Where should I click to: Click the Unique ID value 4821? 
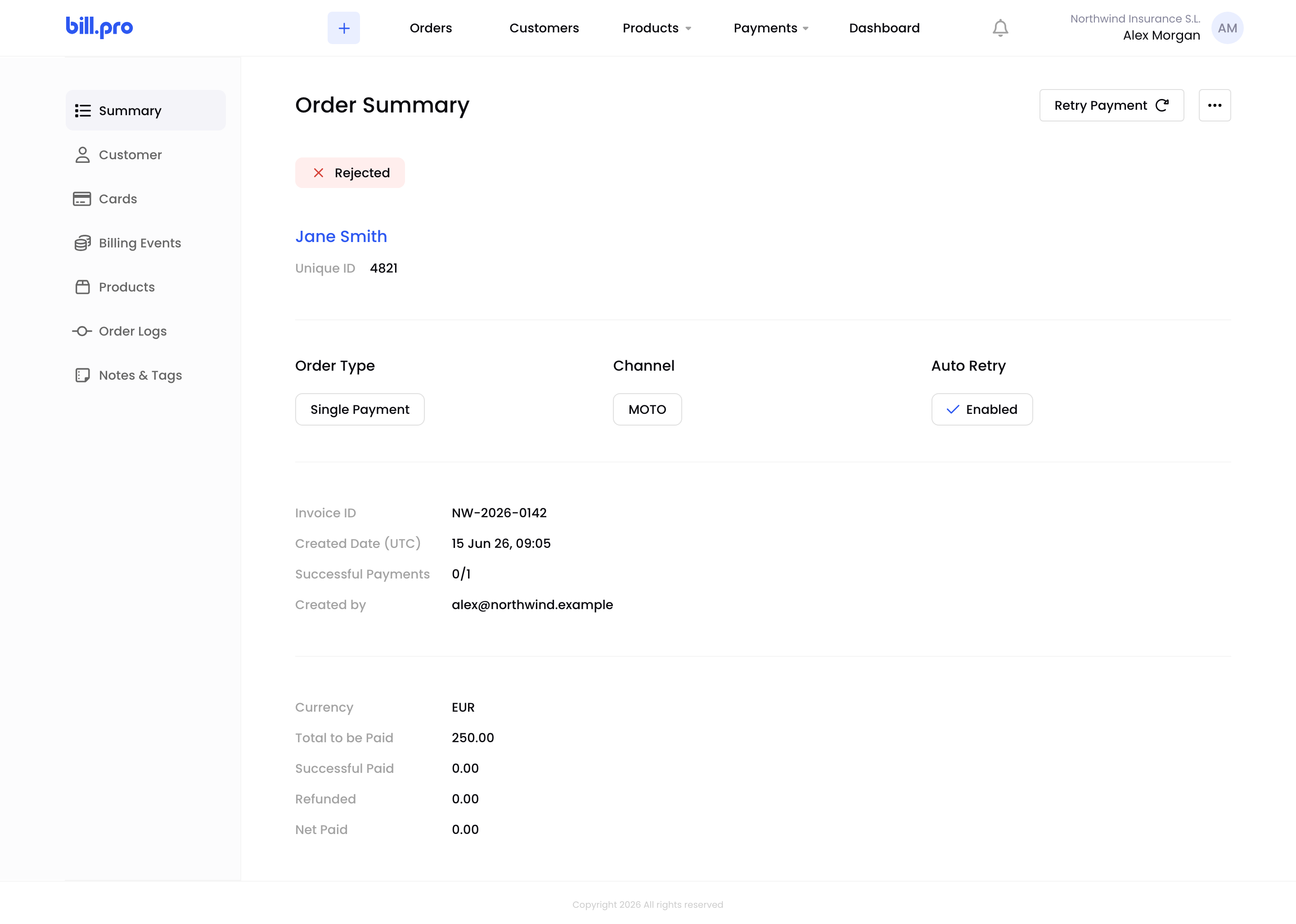coord(383,268)
